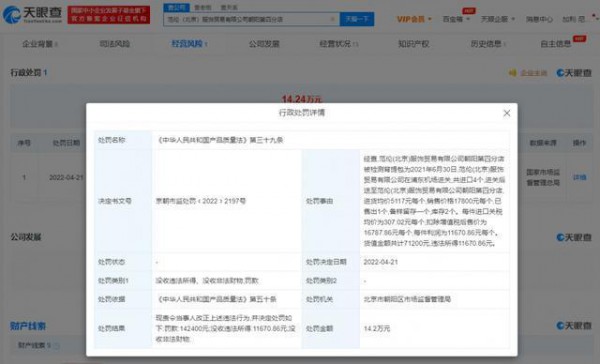Expand the VIP会员 dropdown
Screen dimensions: 600x364
pyautogui.click(x=414, y=19)
